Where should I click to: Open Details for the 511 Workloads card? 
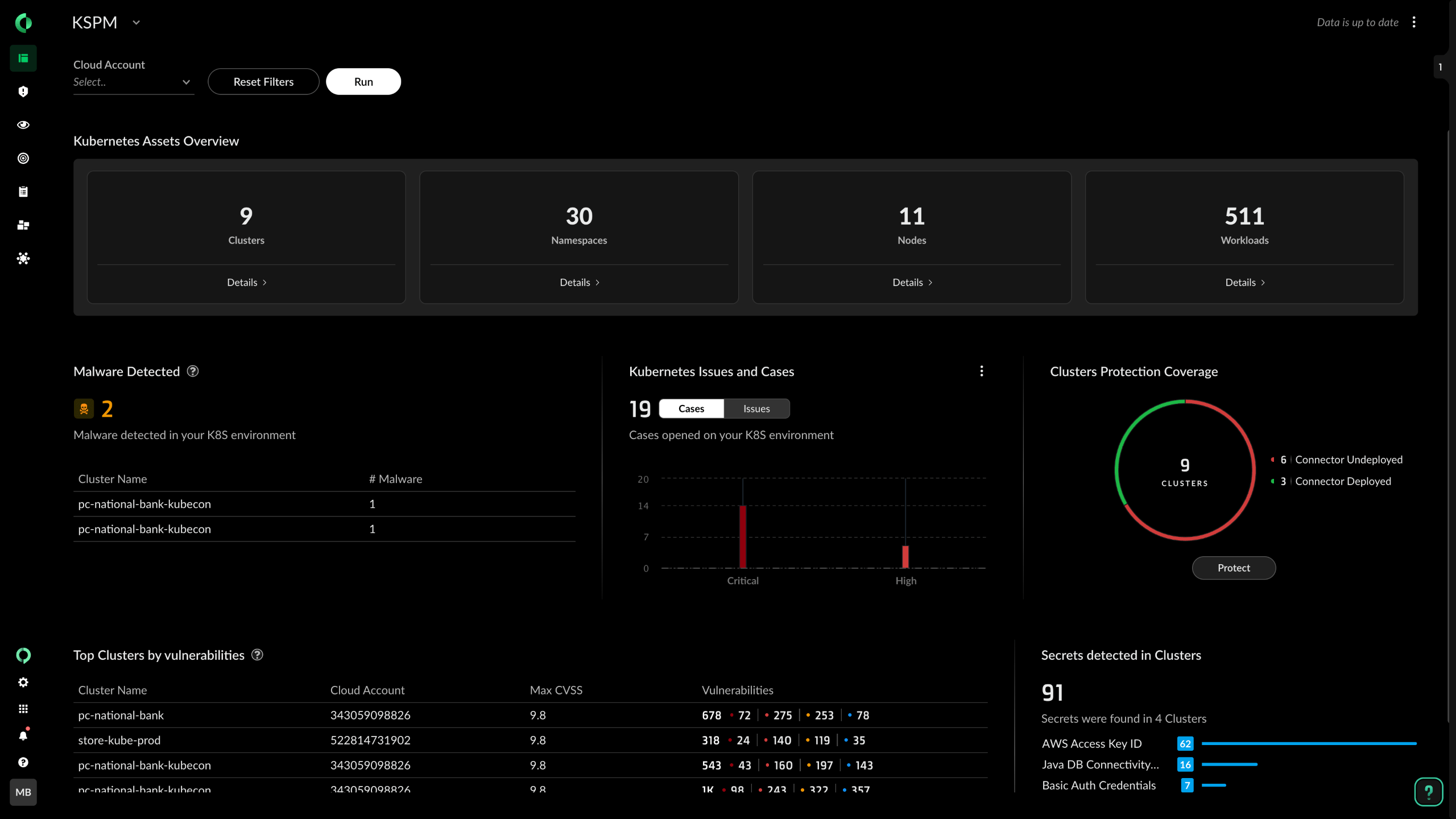click(1244, 282)
